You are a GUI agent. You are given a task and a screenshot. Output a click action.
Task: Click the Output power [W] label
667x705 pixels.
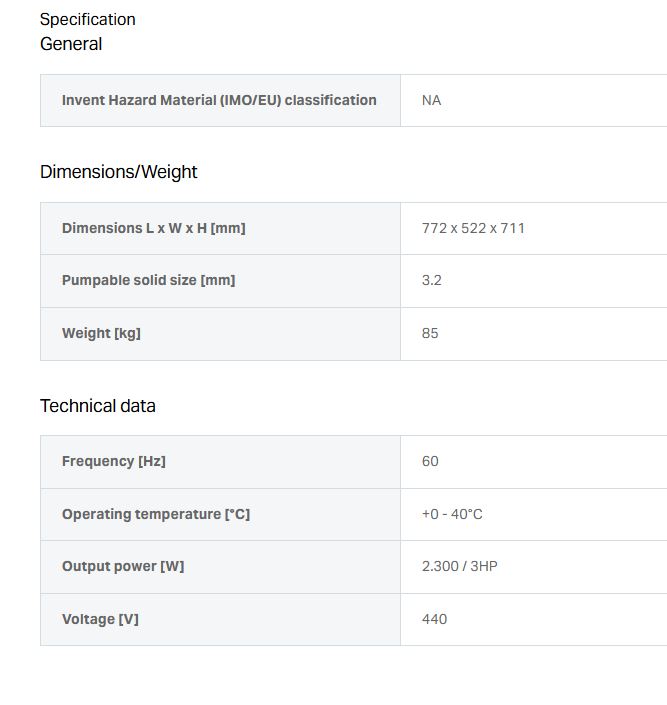click(x=123, y=566)
